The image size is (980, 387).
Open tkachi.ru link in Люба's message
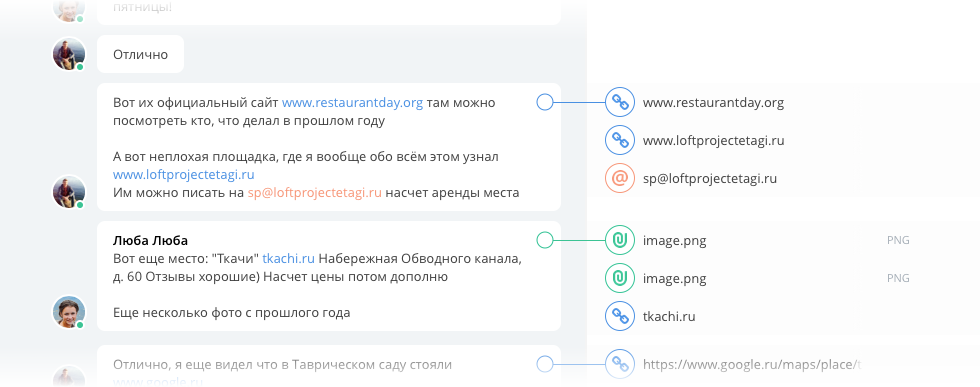(x=289, y=259)
